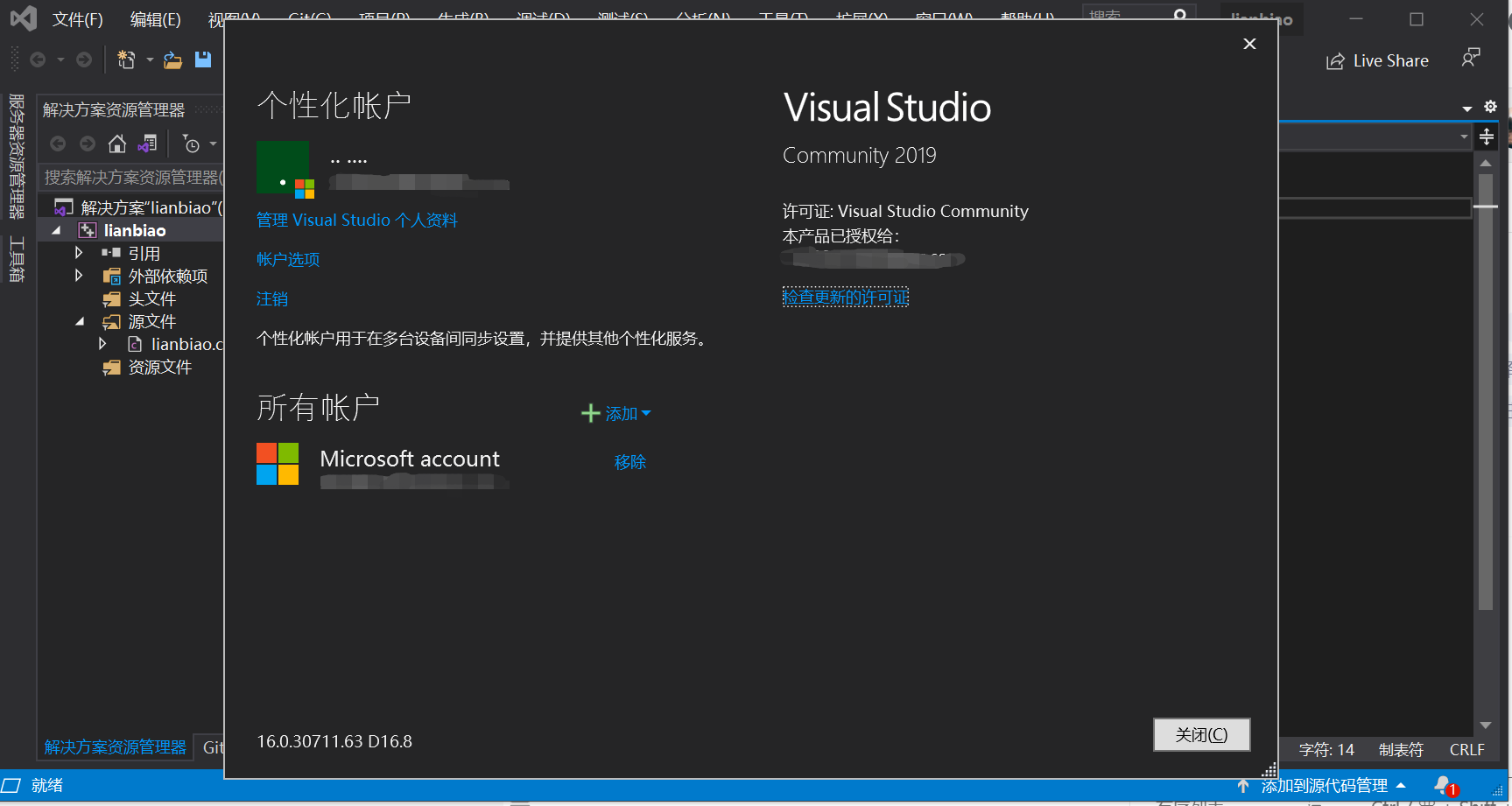Open the editor navigation combo box arrow
Image resolution: width=1512 pixels, height=806 pixels.
1464,137
